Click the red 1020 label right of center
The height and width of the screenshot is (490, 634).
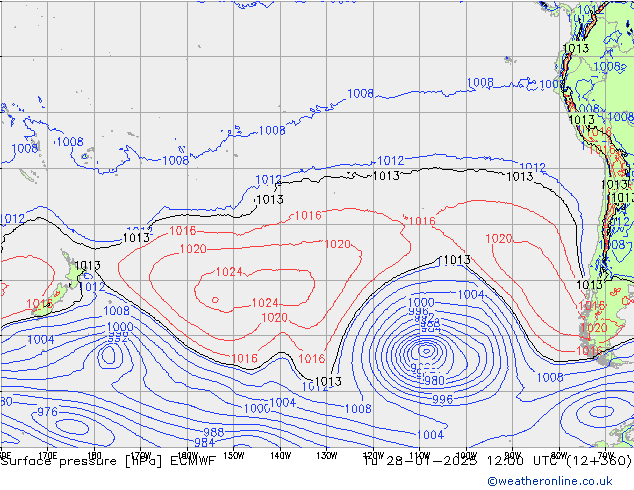point(498,239)
